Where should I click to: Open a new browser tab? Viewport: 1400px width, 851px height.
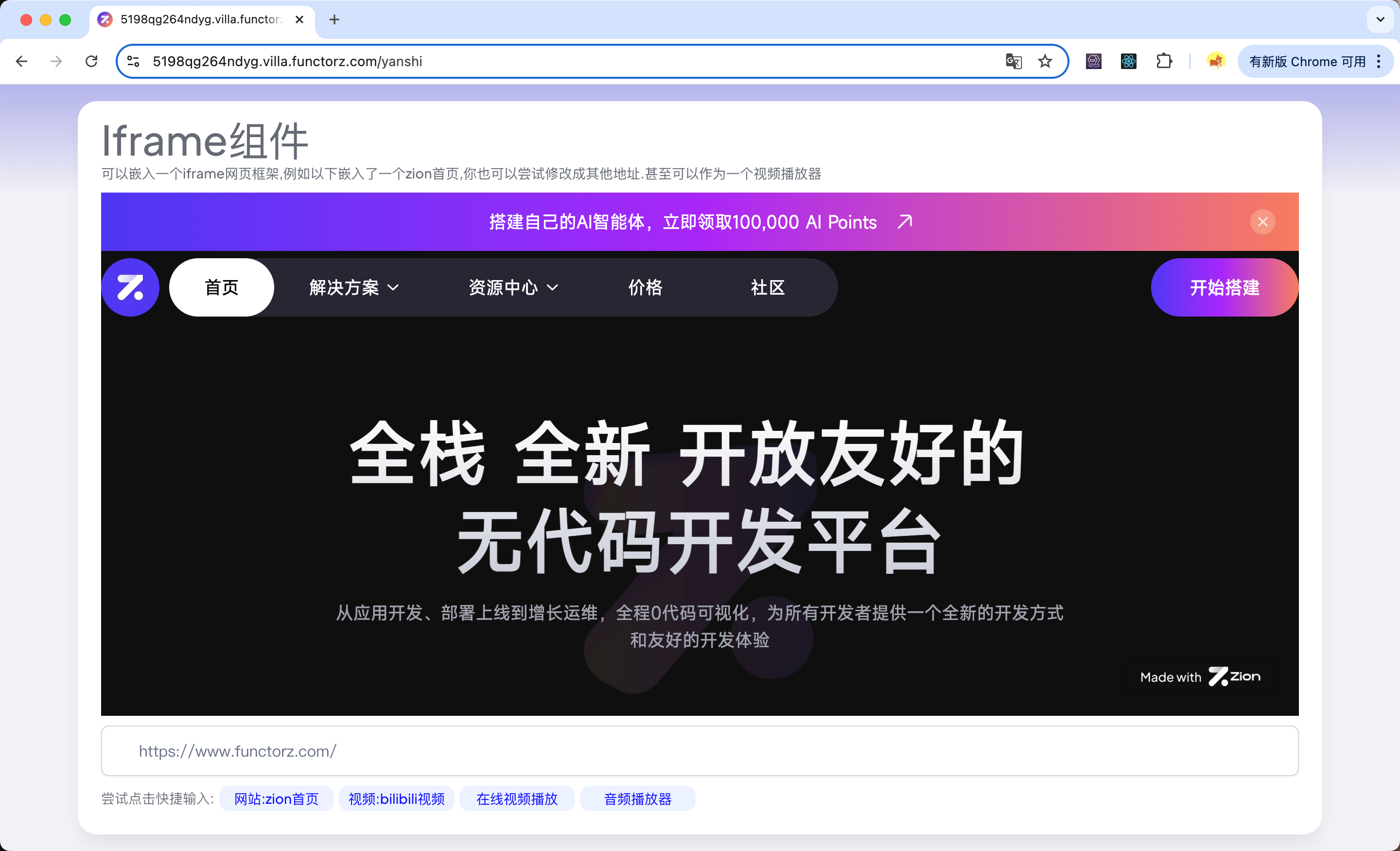point(334,20)
